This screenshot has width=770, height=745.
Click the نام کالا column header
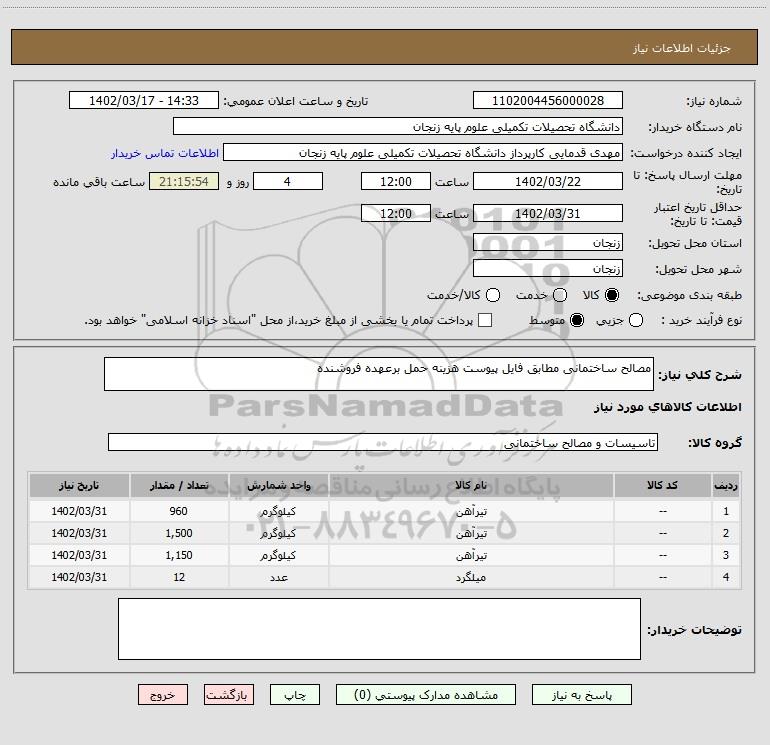[x=471, y=486]
